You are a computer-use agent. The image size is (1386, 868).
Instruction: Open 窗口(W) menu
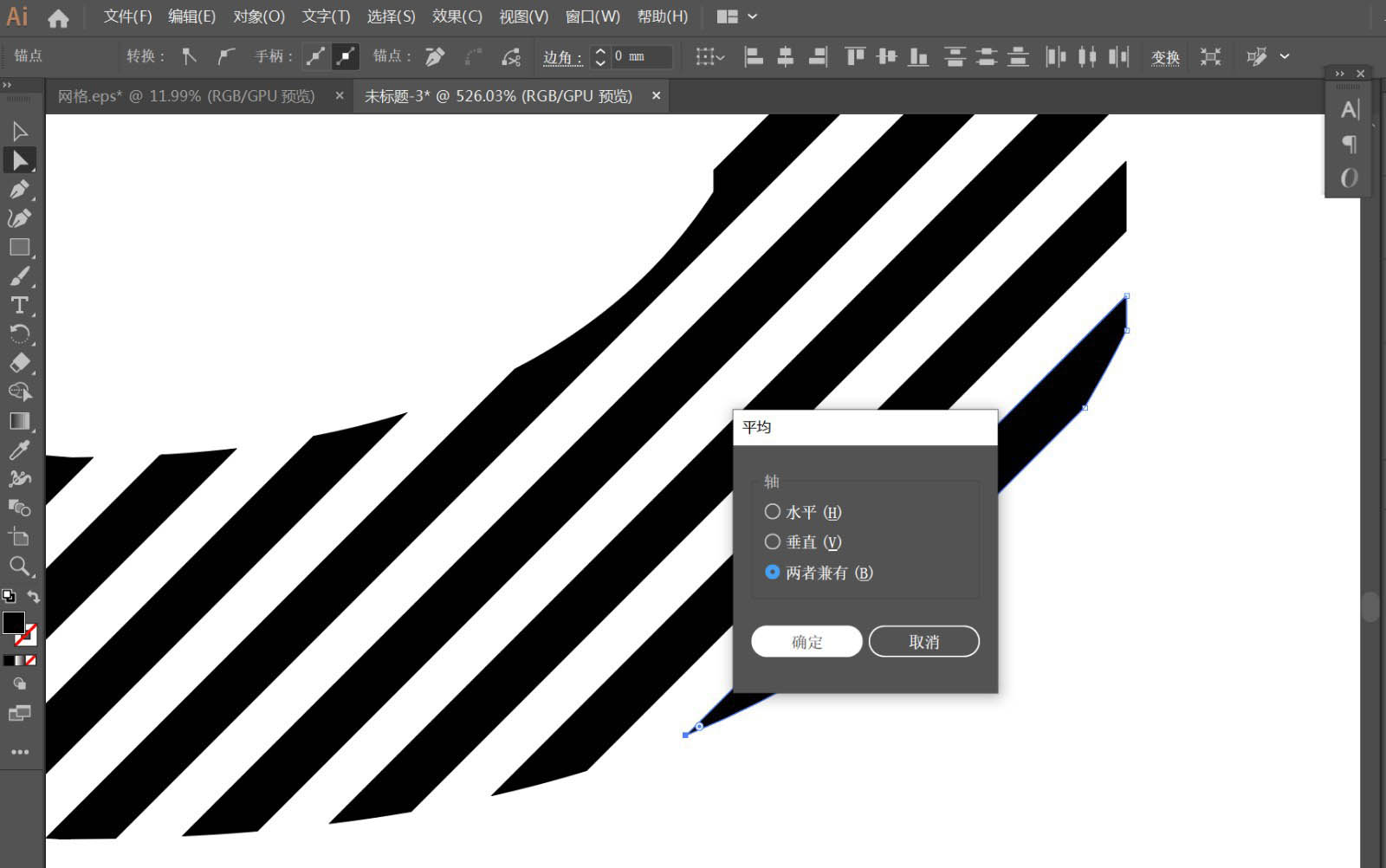click(593, 16)
